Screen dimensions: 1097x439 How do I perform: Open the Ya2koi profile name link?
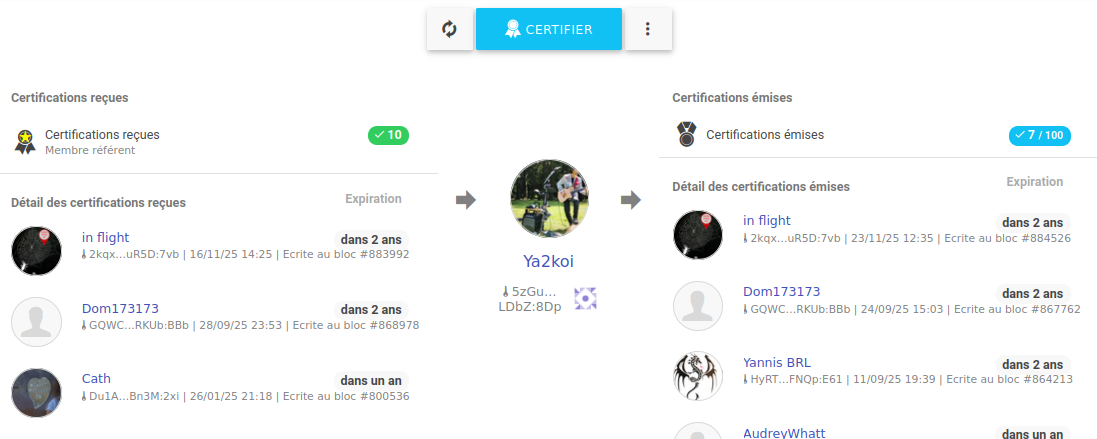tap(549, 261)
